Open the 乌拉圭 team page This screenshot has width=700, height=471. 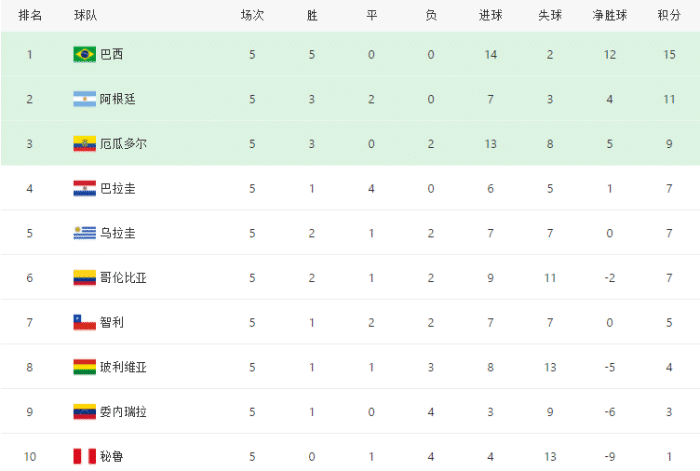pos(118,233)
